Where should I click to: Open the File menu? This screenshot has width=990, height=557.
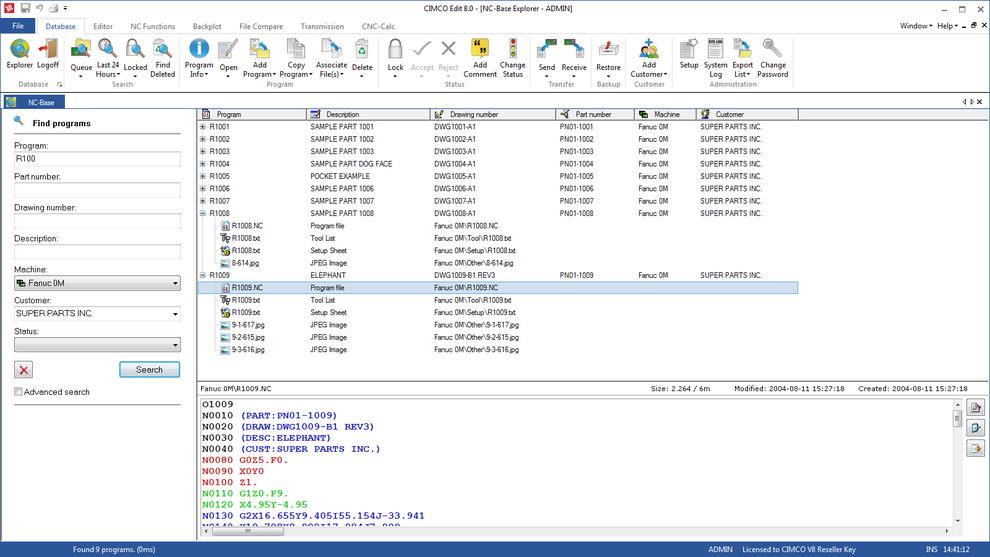click(18, 26)
